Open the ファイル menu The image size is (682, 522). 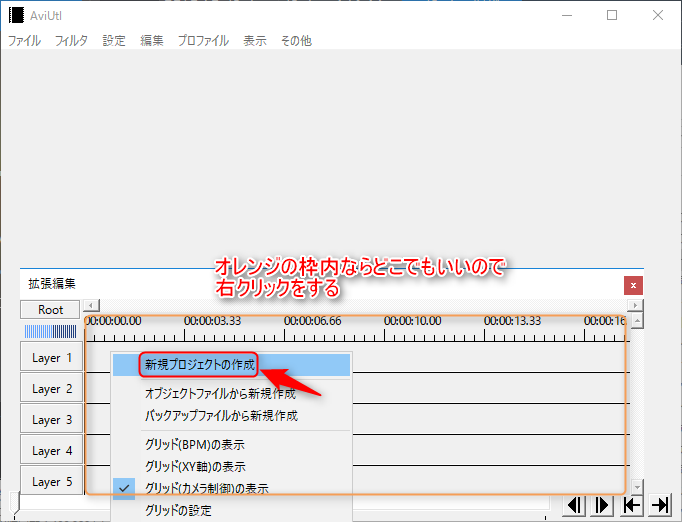pos(24,41)
